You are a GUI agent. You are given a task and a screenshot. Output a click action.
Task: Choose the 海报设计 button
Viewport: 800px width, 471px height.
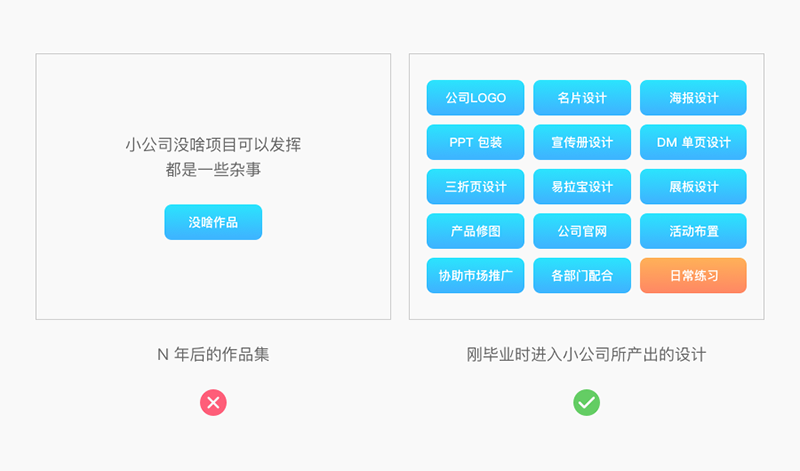coord(693,98)
